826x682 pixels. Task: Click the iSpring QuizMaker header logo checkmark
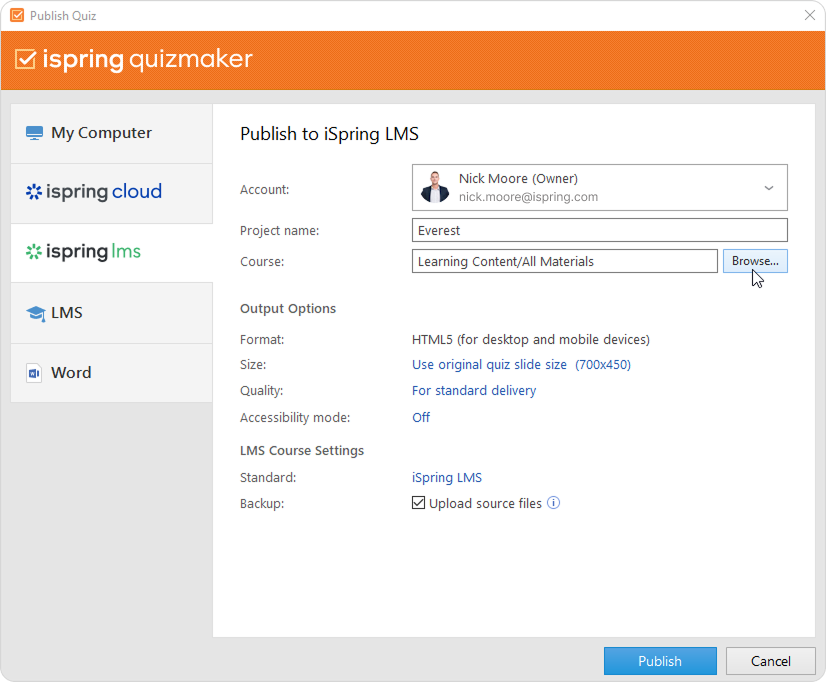(x=26, y=59)
